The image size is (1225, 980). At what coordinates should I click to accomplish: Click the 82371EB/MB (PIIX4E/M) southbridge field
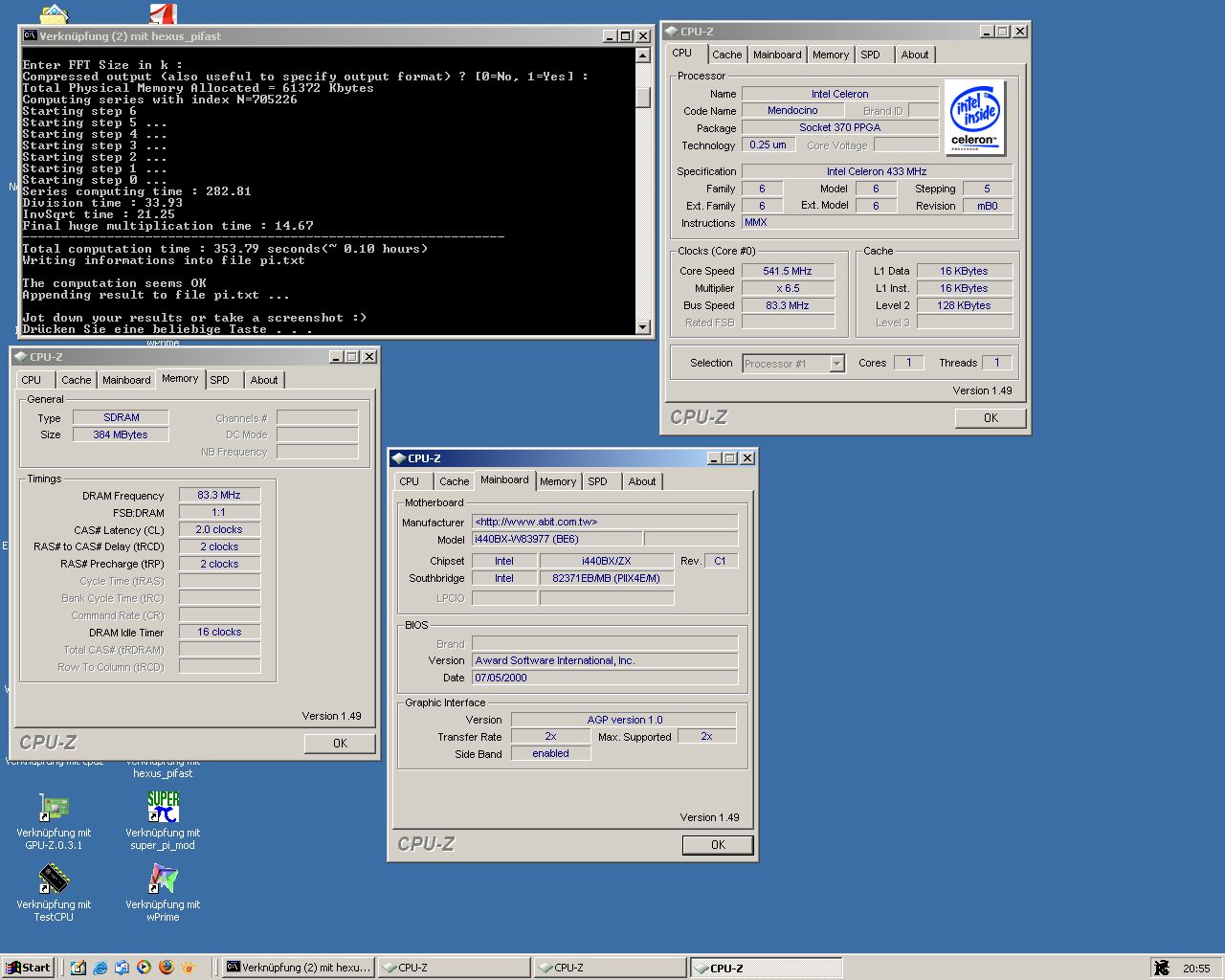click(x=607, y=579)
